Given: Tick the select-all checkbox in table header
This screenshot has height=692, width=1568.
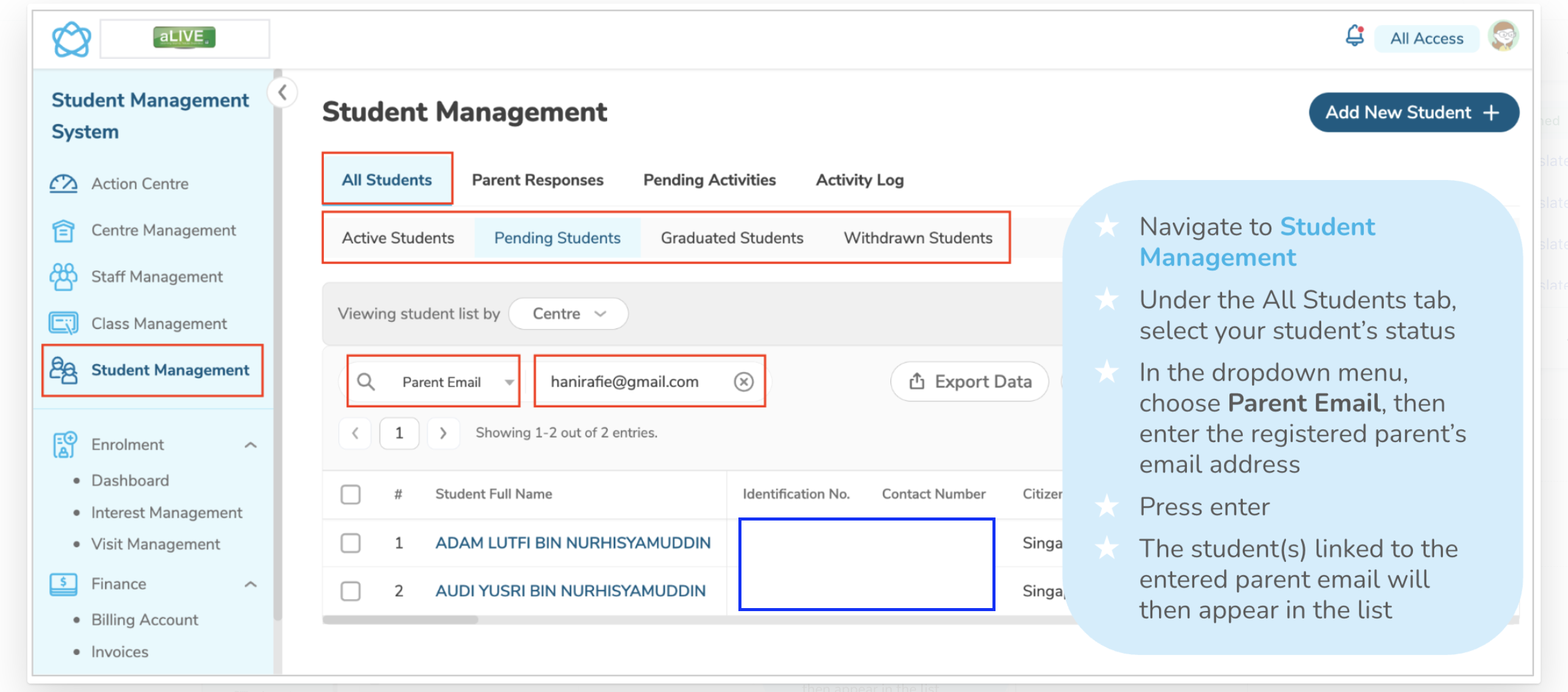Looking at the screenshot, I should coord(351,494).
